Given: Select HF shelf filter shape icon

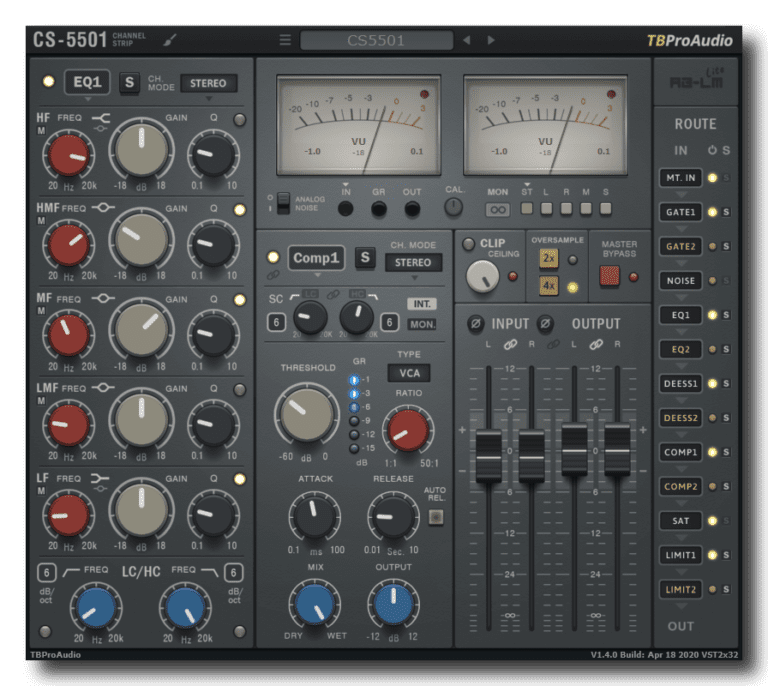Looking at the screenshot, I should pos(101,118).
